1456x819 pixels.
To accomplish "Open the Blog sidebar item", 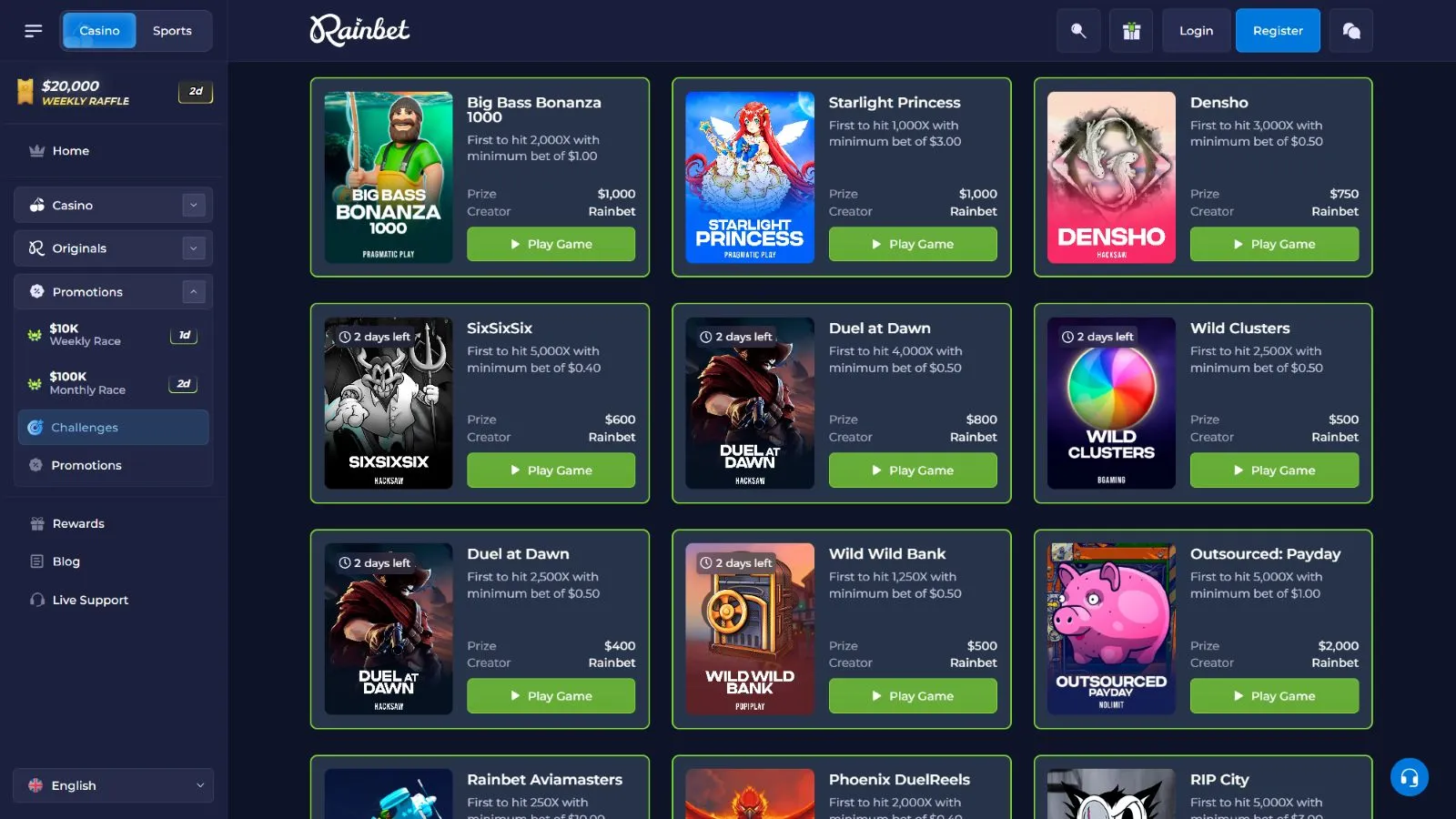I will pos(66,561).
